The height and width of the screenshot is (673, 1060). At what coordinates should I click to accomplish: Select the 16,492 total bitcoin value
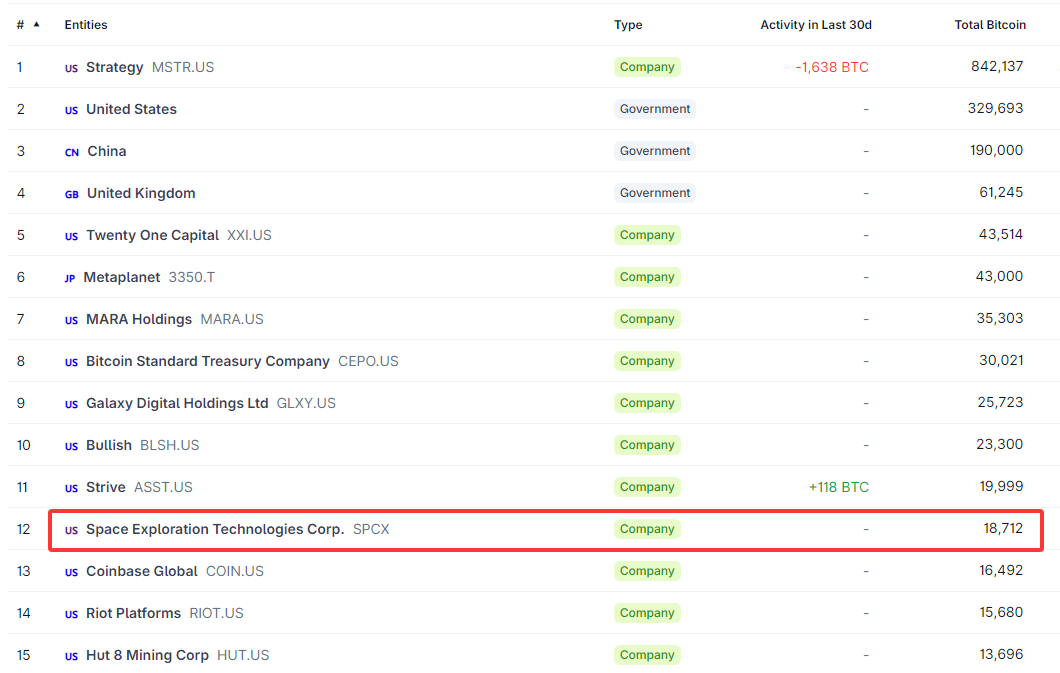coord(1001,570)
